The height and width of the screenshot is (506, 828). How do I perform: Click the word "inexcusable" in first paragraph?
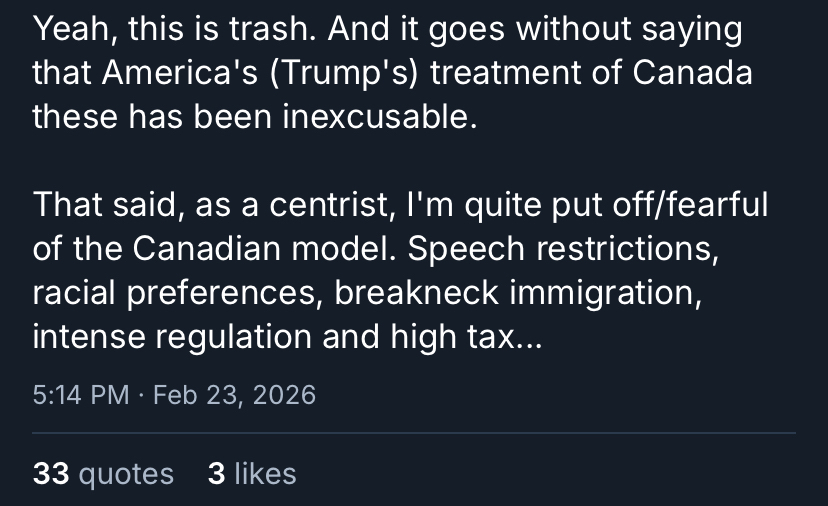click(374, 117)
